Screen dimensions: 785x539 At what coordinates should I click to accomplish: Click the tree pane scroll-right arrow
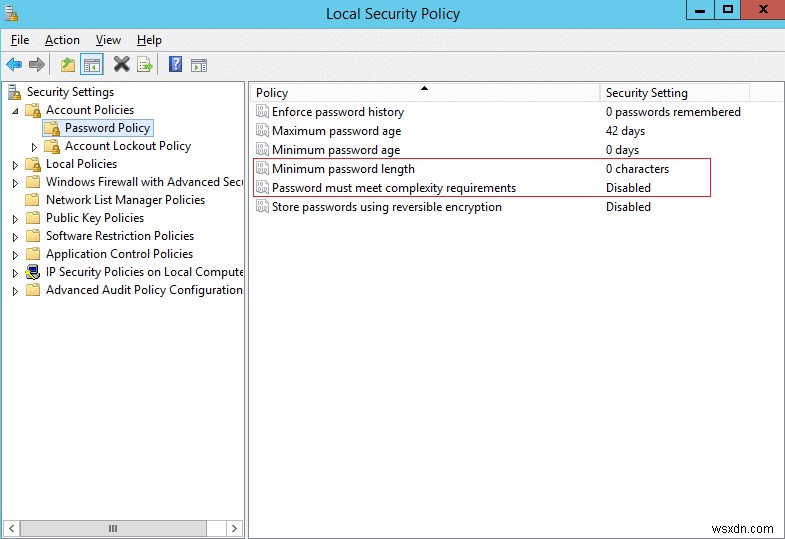(234, 528)
